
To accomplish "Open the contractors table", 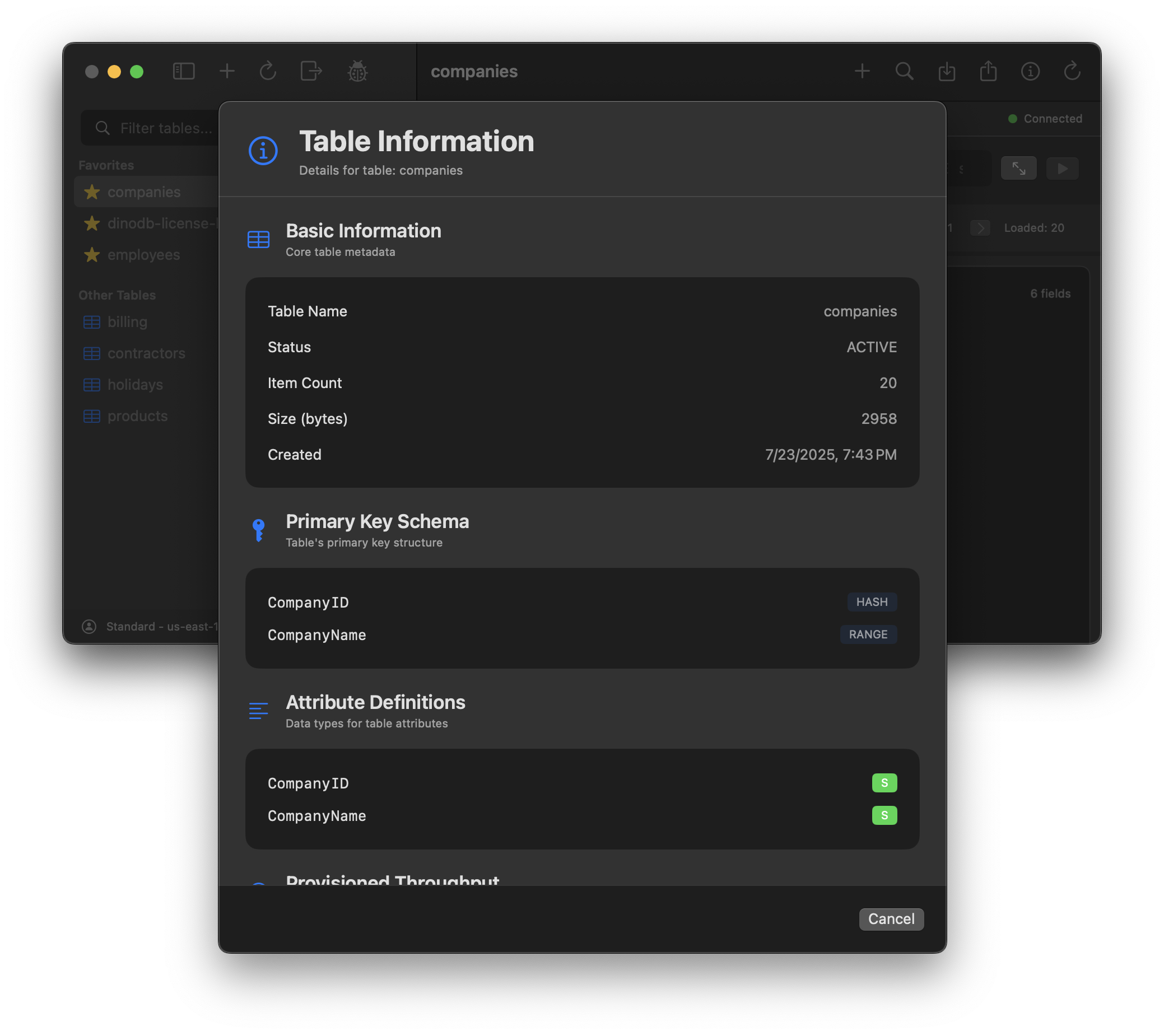I will tap(147, 353).
